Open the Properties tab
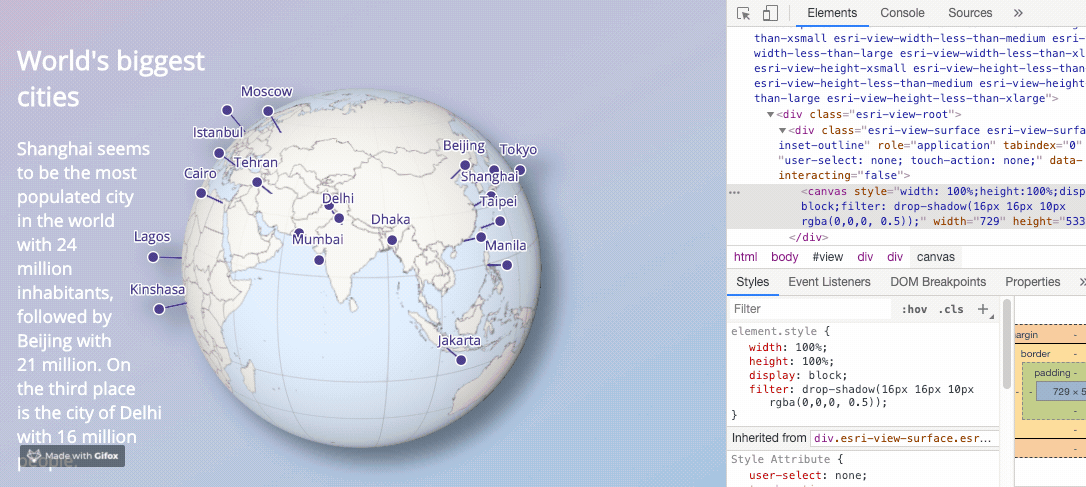 pos(1033,281)
